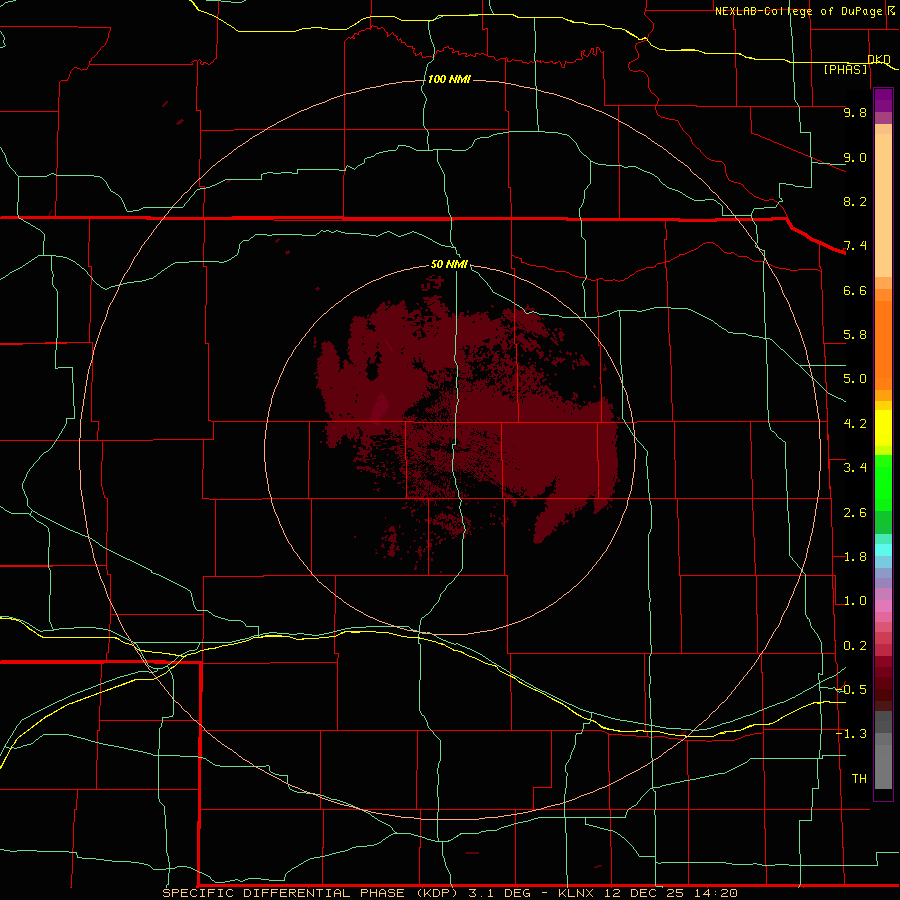Click the 3.4 value on color scale

click(x=855, y=468)
